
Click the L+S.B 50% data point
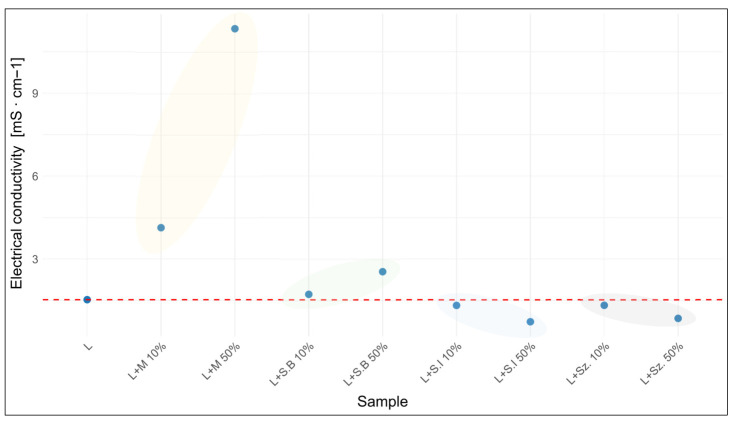click(382, 272)
